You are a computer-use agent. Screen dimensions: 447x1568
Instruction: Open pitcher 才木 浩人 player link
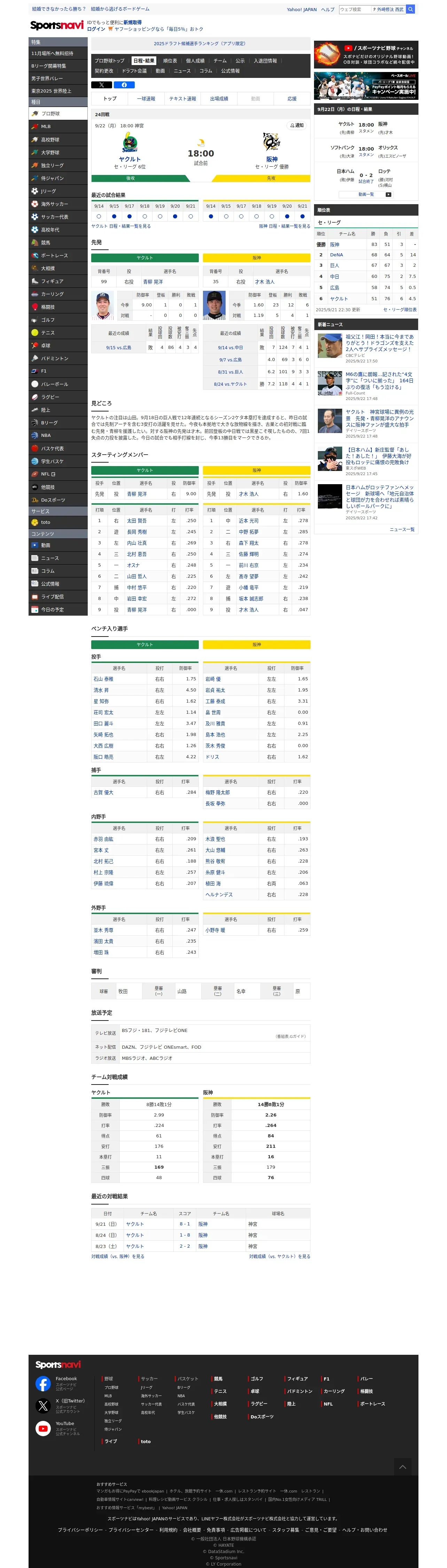coord(264,282)
